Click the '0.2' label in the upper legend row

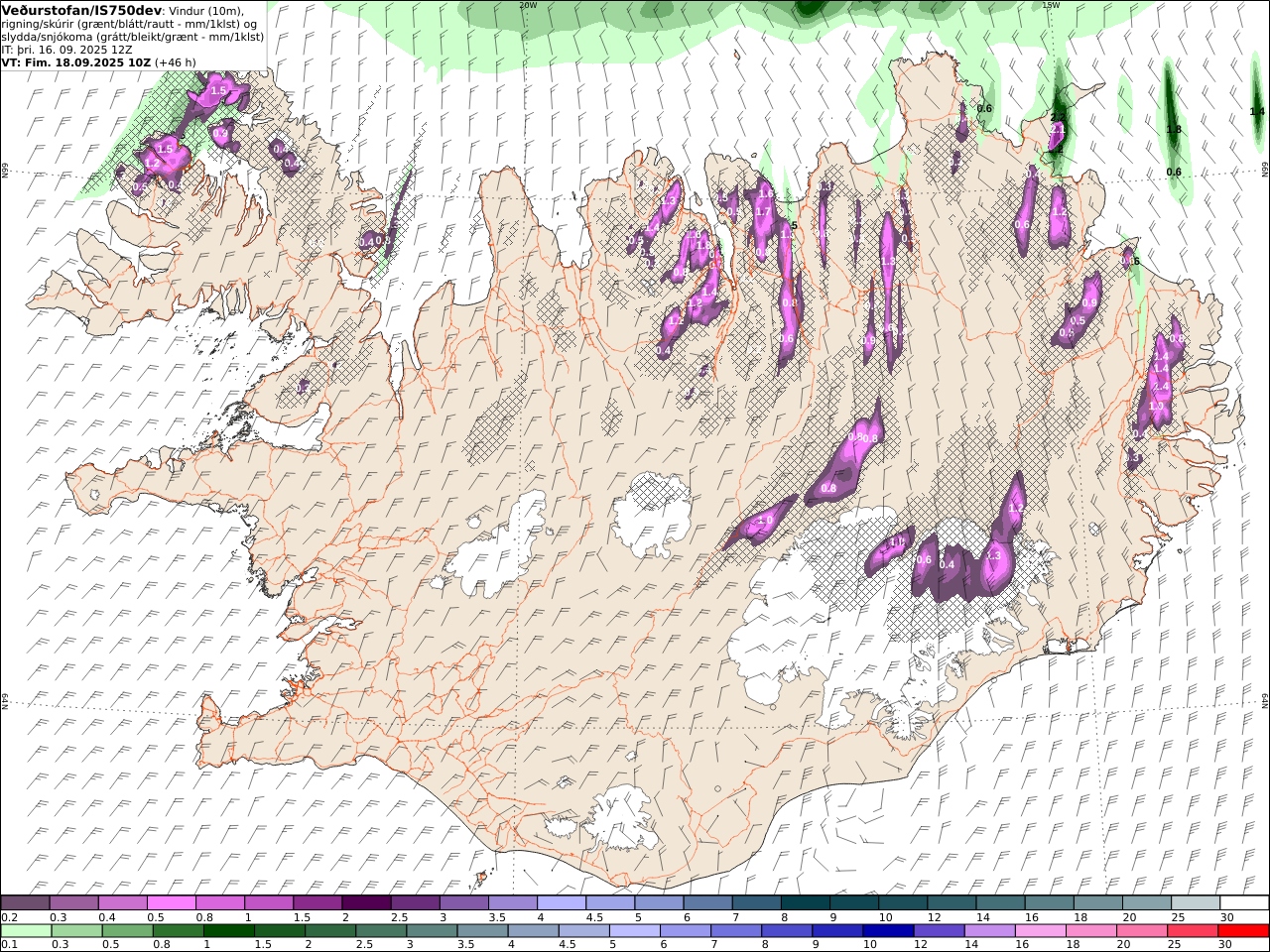click(8, 917)
